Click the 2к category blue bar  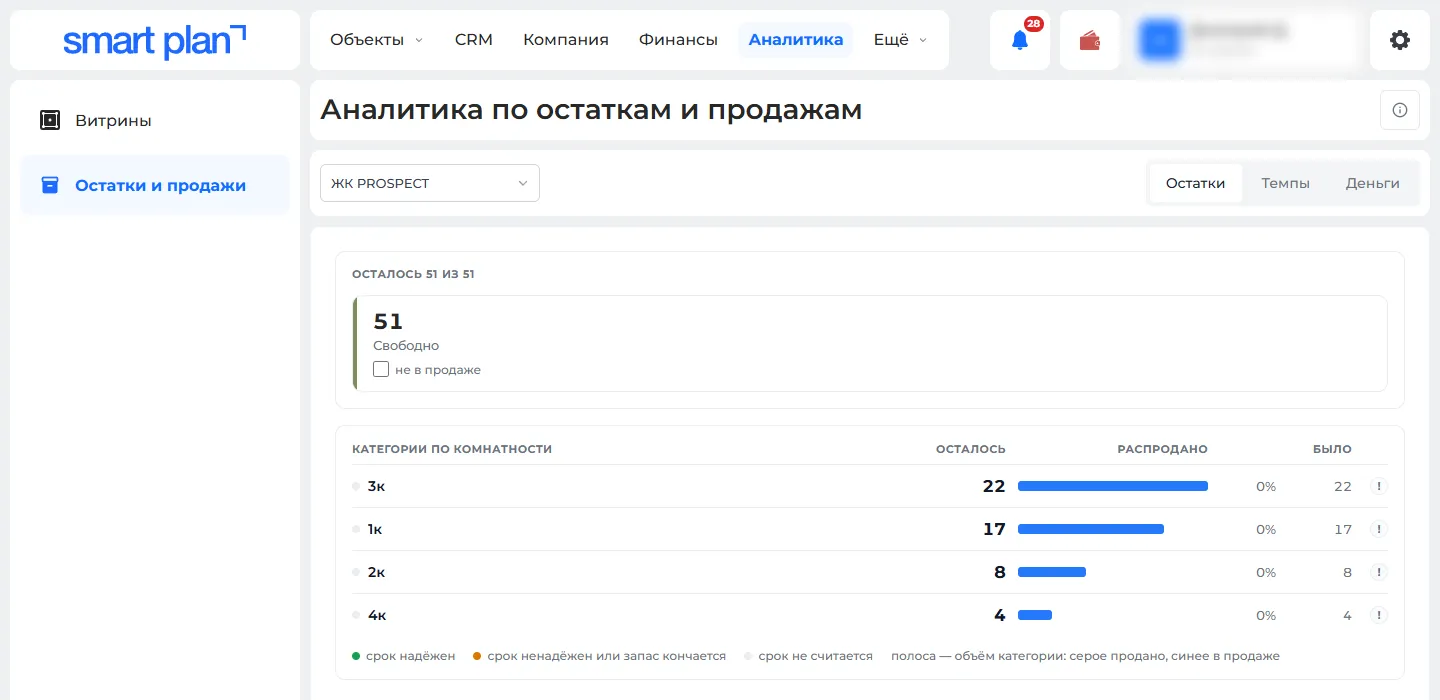[x=1052, y=572]
